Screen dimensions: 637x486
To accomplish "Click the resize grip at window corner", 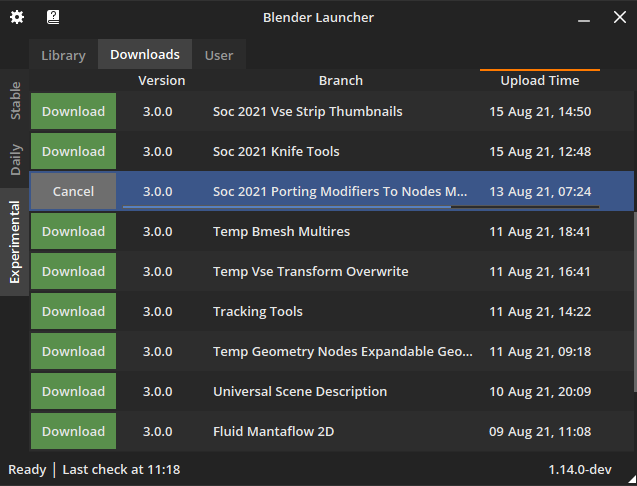I will pos(633,481).
